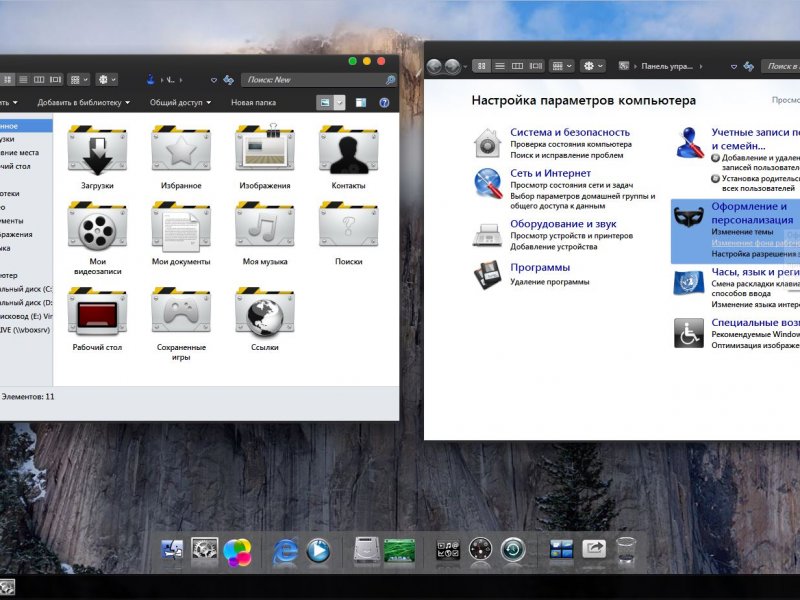
Task: Open the round dark dashboard dock icon
Action: (480, 550)
